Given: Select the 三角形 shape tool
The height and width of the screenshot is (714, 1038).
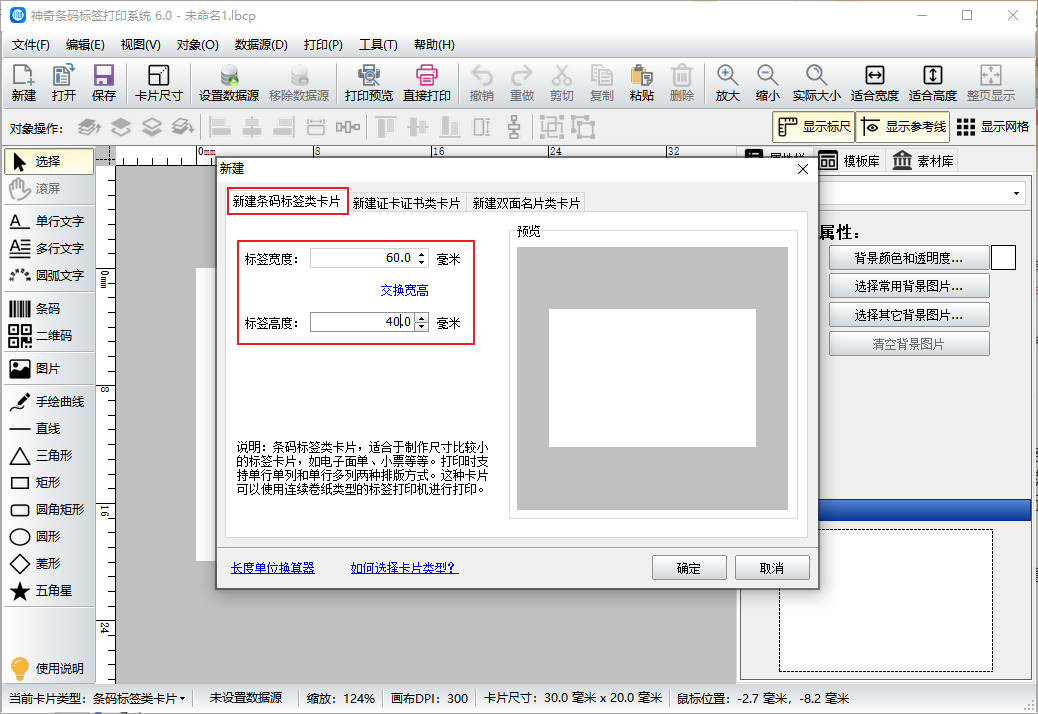Looking at the screenshot, I should pyautogui.click(x=49, y=456).
